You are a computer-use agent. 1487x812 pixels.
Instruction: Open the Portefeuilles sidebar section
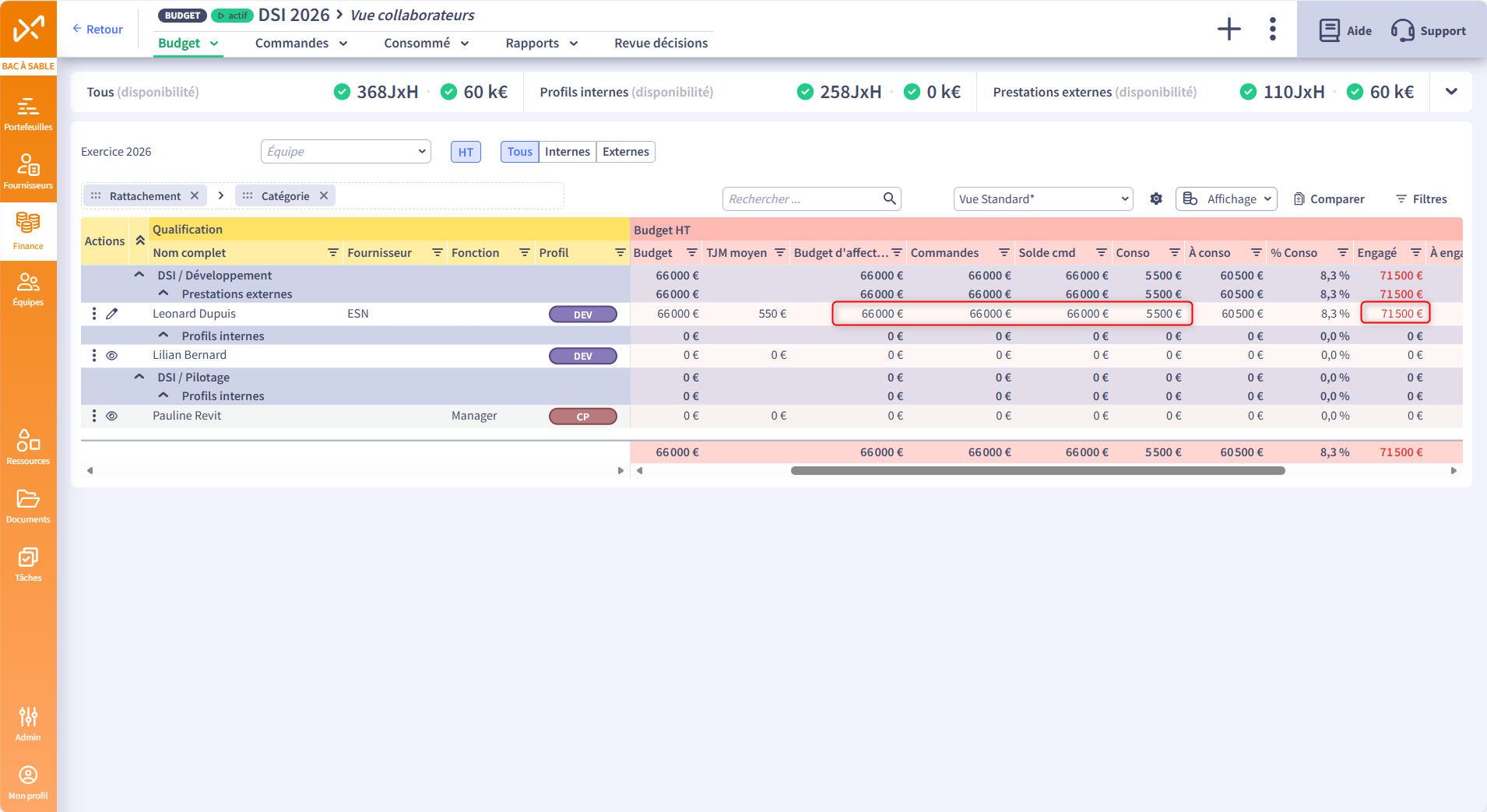pyautogui.click(x=28, y=113)
